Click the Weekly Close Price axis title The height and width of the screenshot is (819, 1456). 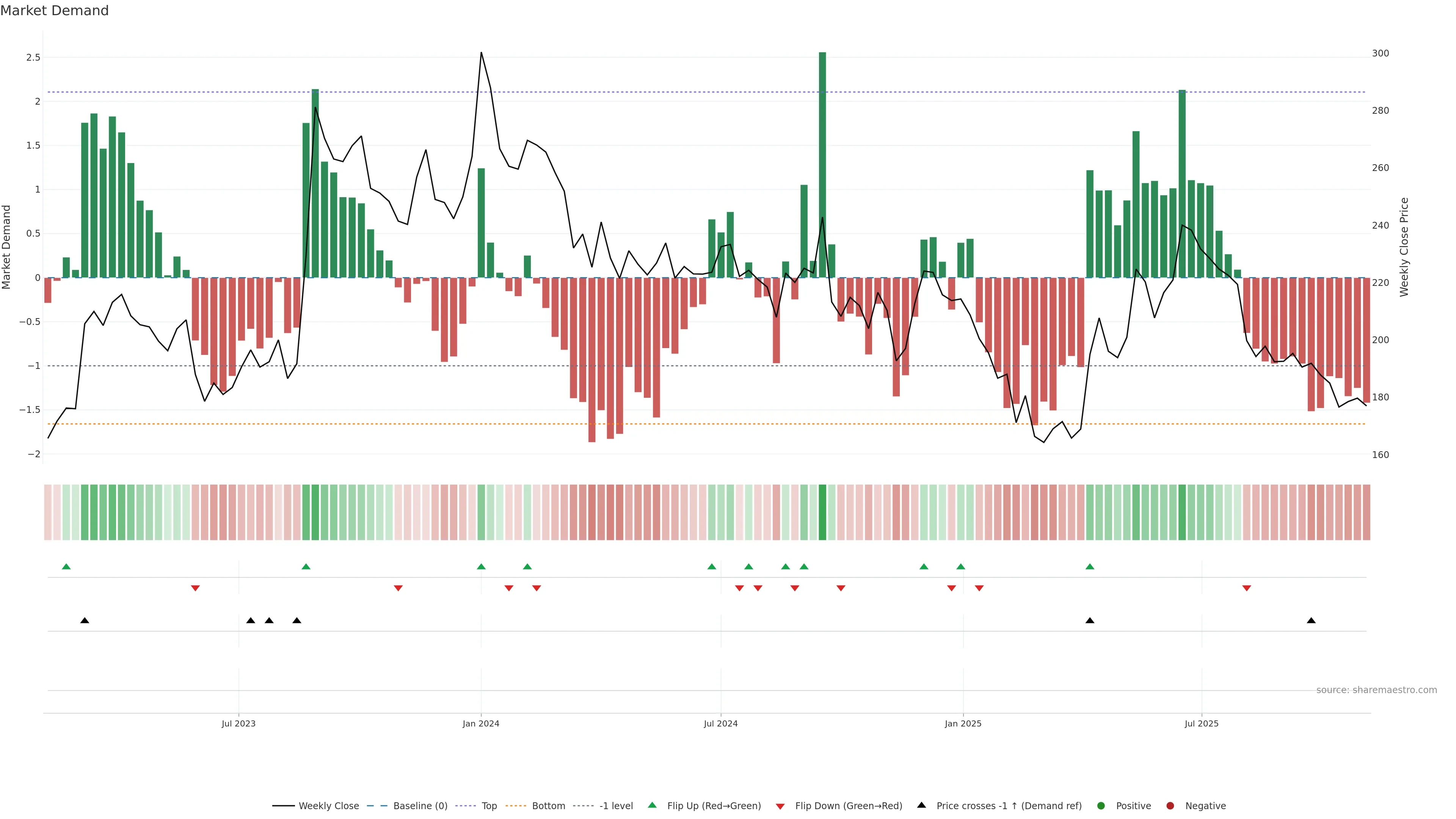pyautogui.click(x=1404, y=247)
